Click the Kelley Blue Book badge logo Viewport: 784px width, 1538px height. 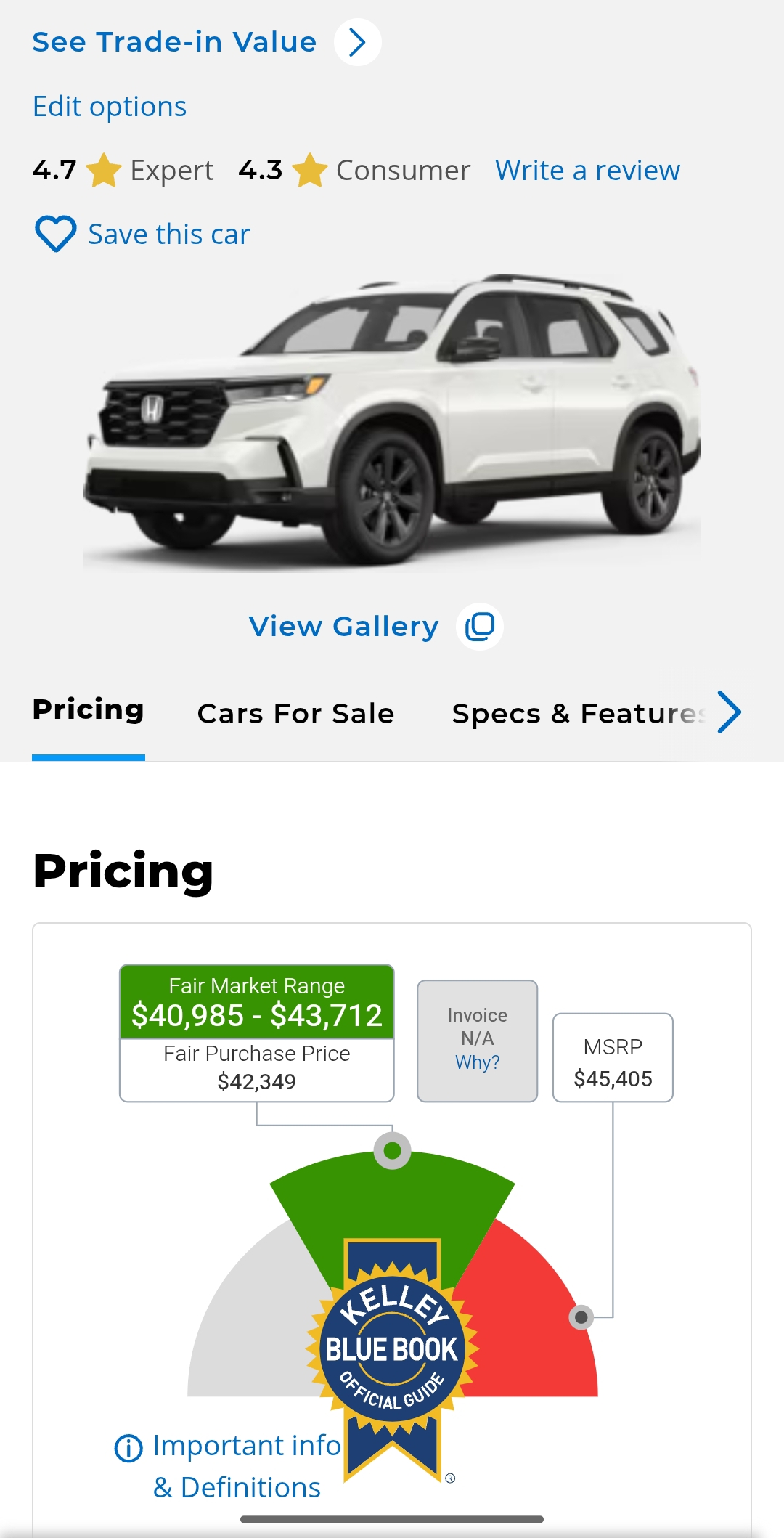click(393, 1358)
